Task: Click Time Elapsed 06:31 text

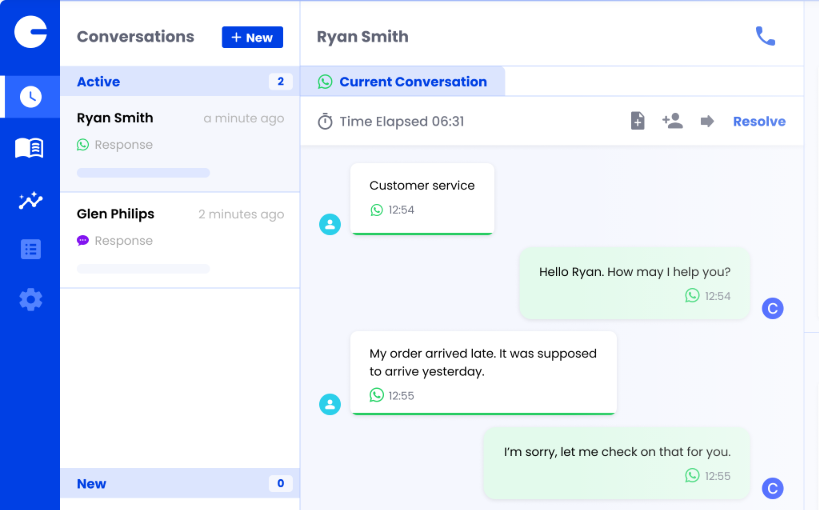Action: click(x=402, y=121)
